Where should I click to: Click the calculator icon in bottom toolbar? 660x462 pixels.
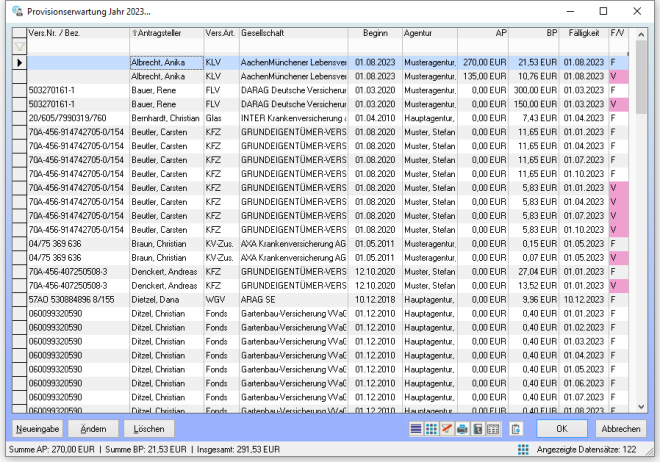[x=478, y=429]
